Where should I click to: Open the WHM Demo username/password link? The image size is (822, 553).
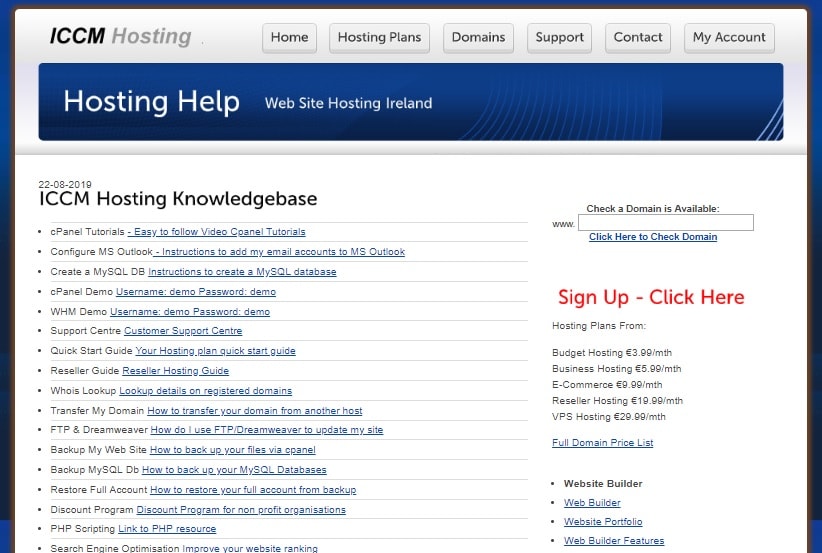(190, 311)
